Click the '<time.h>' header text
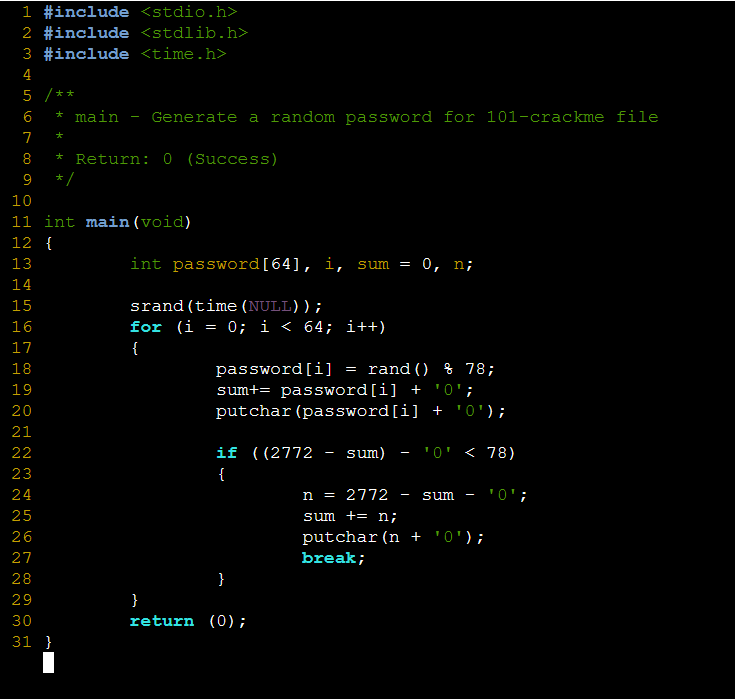The image size is (735, 699). point(183,54)
